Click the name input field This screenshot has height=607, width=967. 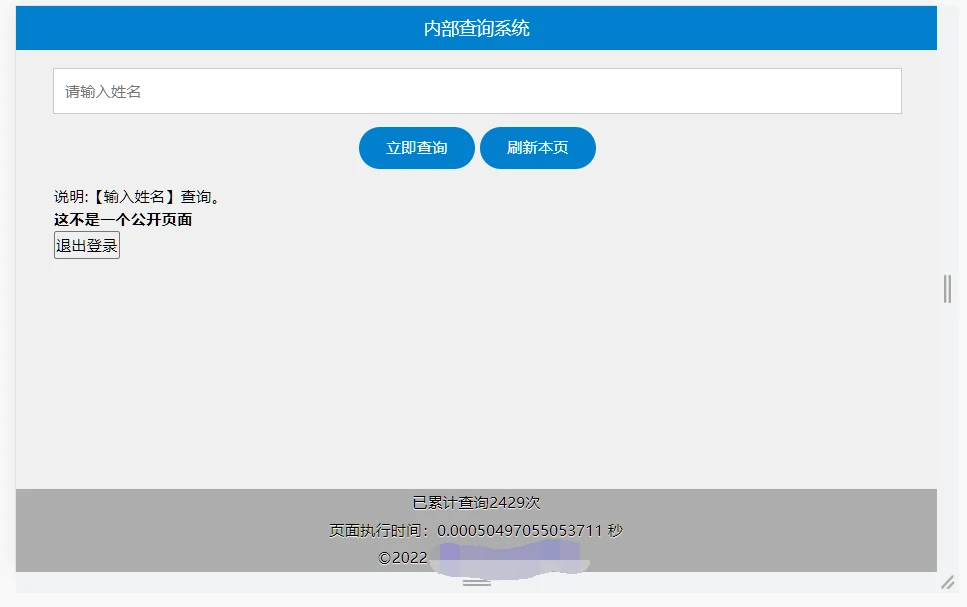click(x=477, y=91)
